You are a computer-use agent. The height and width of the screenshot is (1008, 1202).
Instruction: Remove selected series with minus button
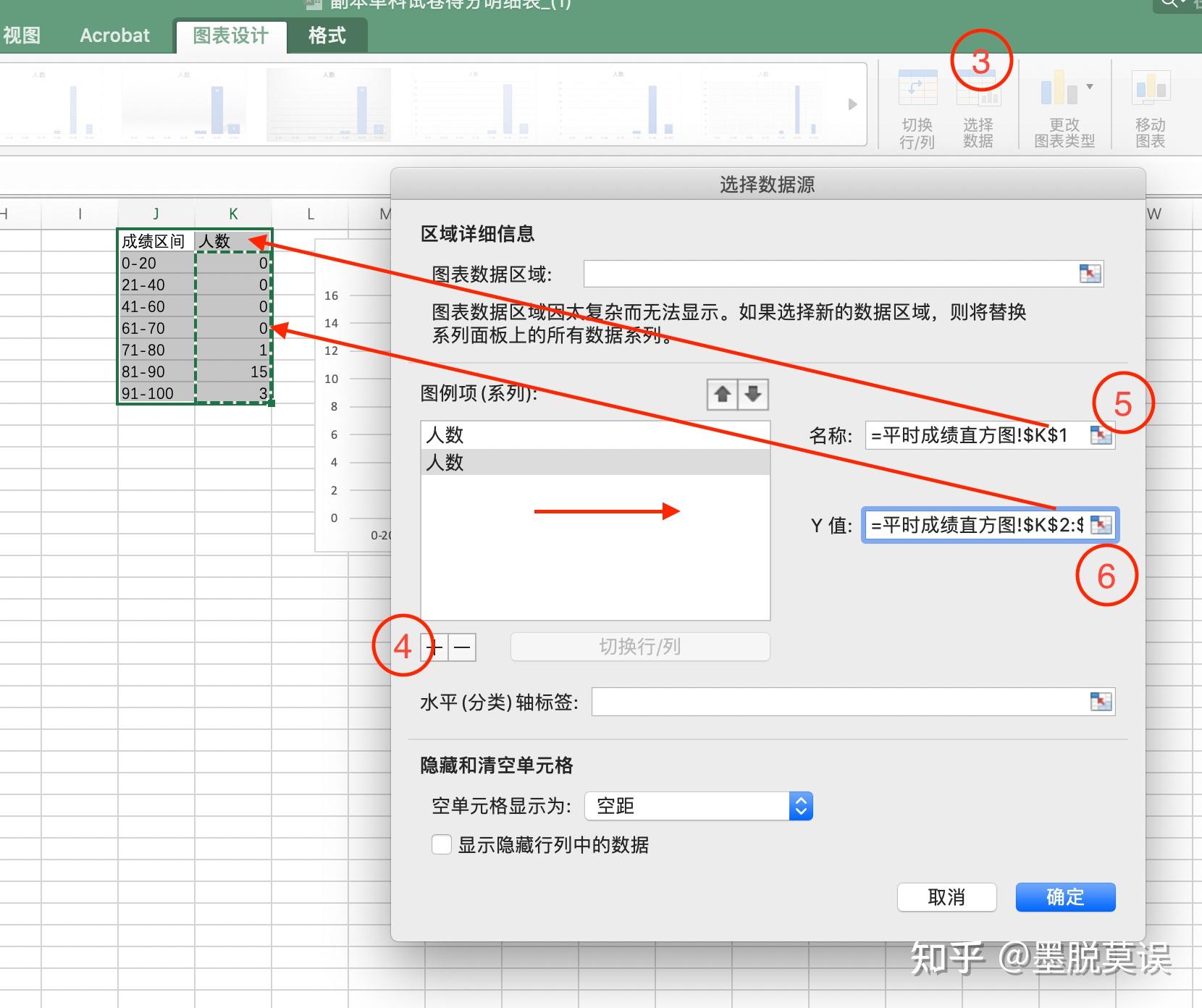point(463,647)
